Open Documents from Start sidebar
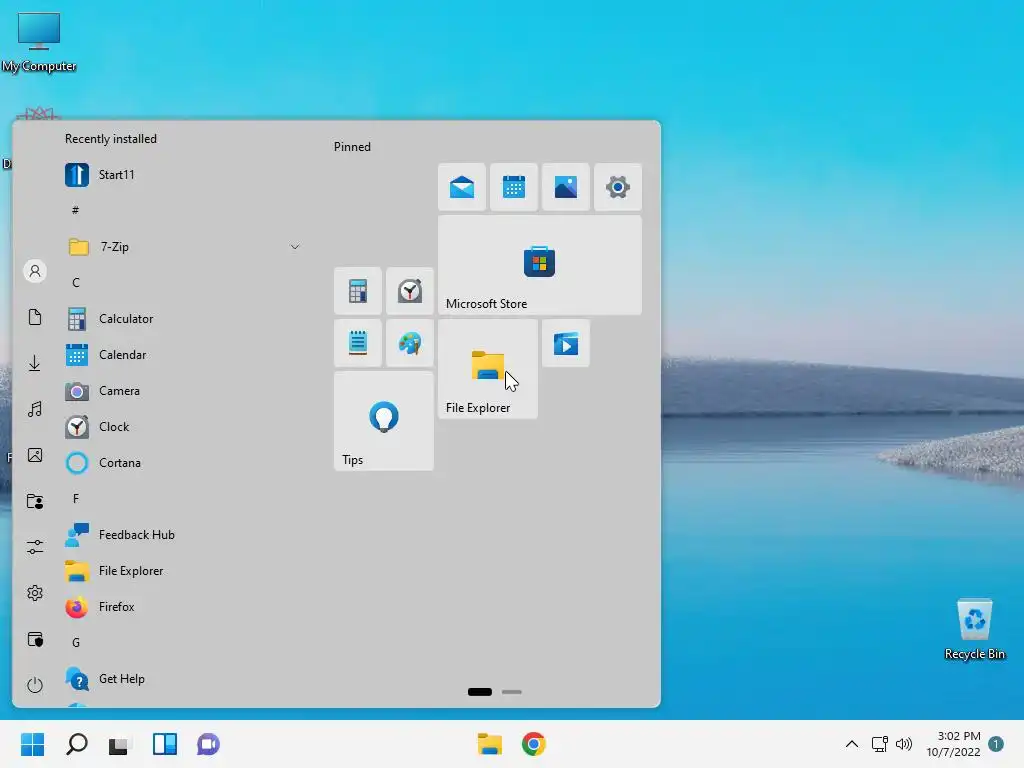The image size is (1024, 768). pos(35,317)
